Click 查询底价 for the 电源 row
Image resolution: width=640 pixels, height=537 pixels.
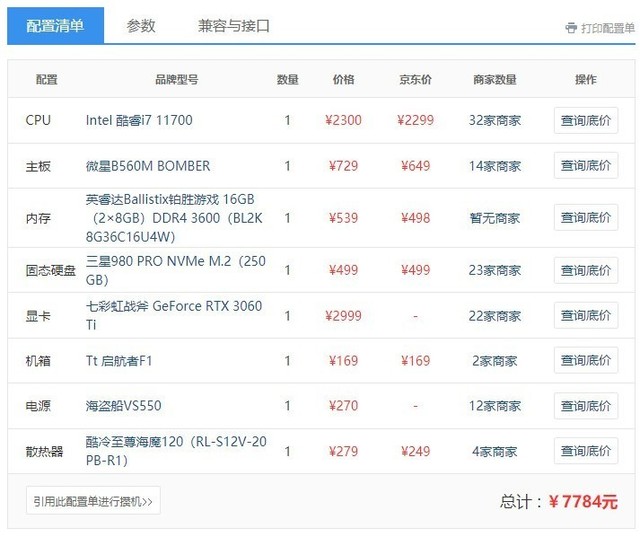[586, 406]
